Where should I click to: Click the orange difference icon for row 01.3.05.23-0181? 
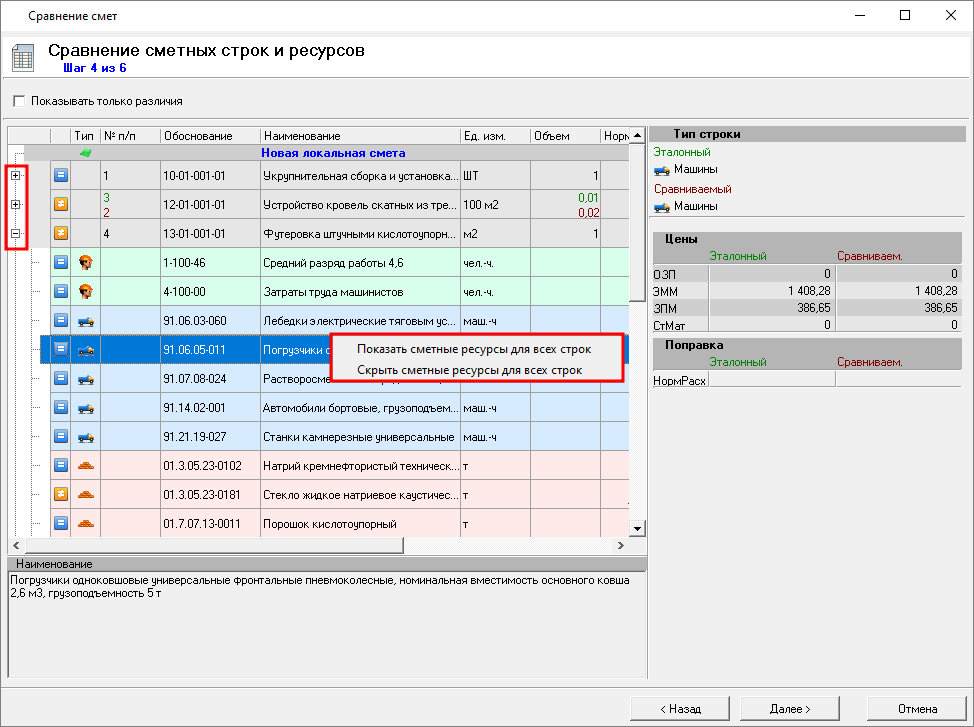60,494
